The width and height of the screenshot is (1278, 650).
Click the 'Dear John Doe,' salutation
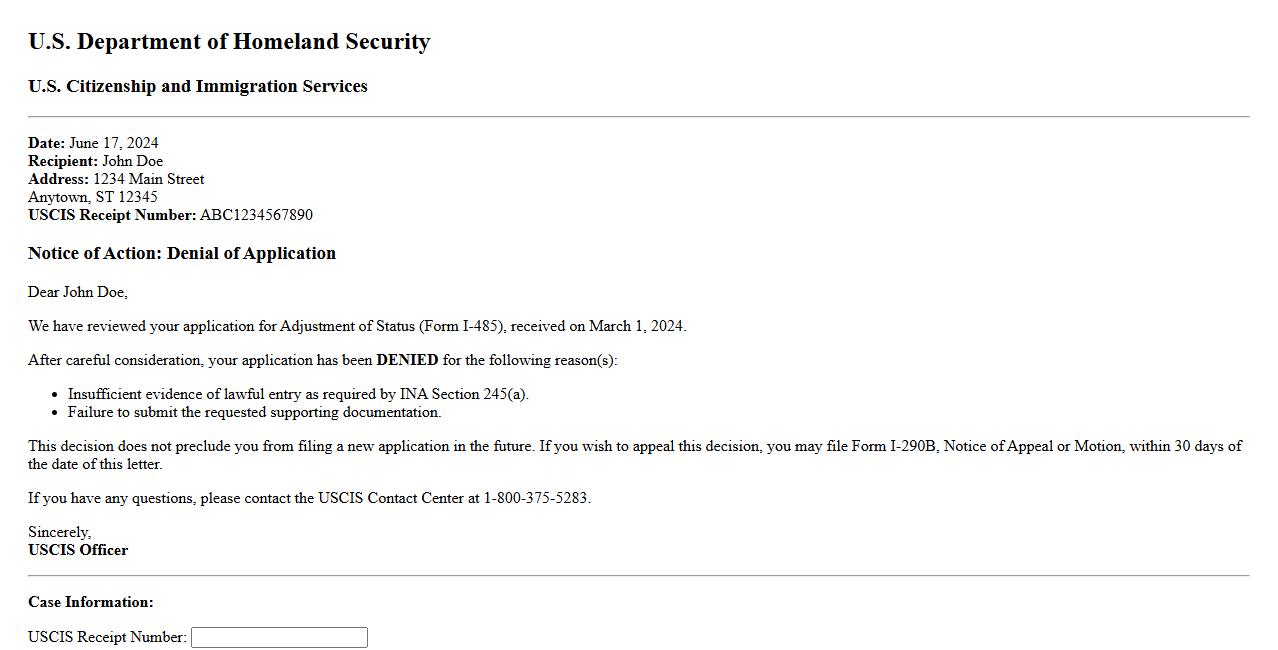point(78,292)
